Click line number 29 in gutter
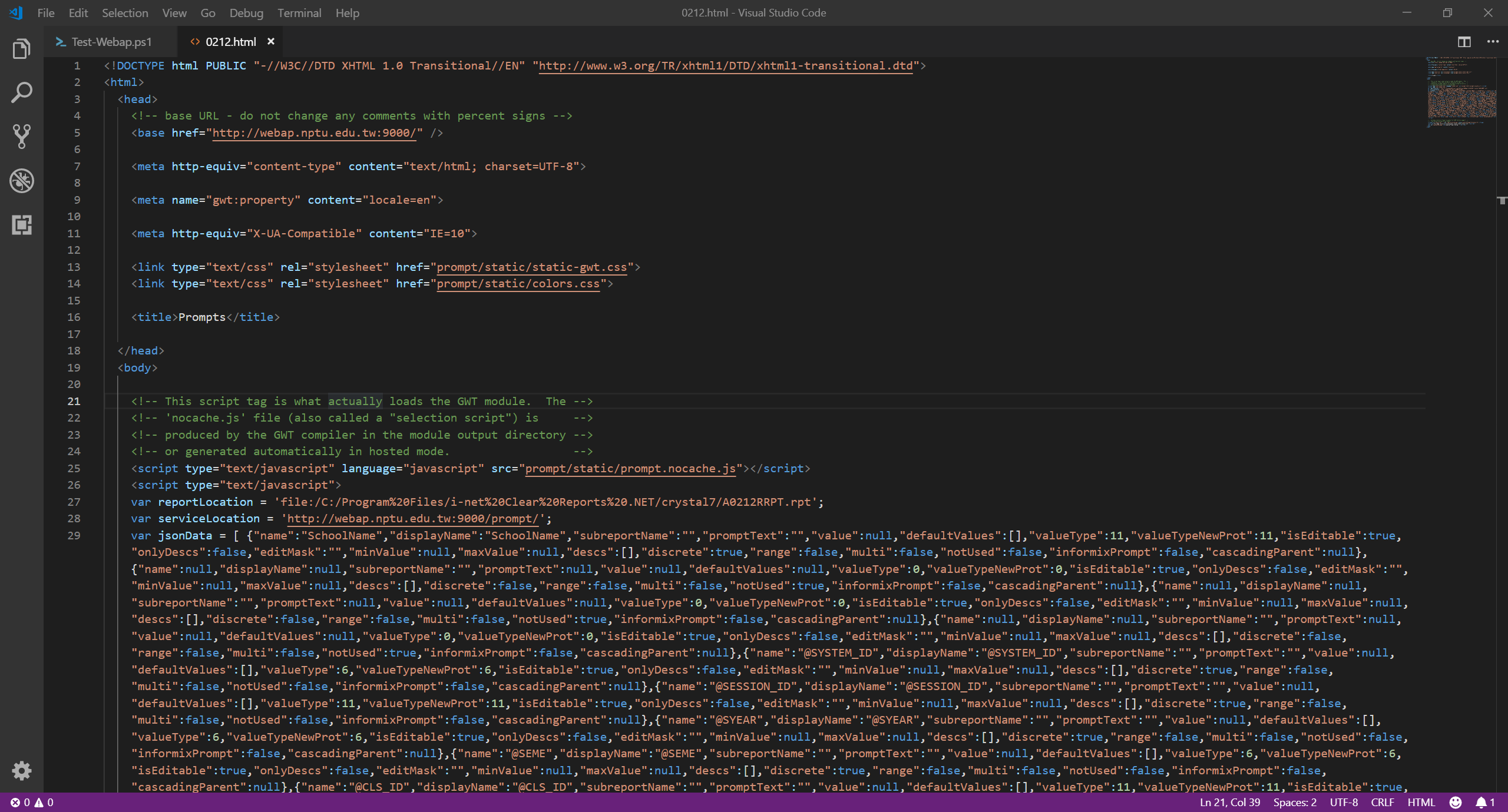This screenshot has width=1508, height=812. coord(74,536)
